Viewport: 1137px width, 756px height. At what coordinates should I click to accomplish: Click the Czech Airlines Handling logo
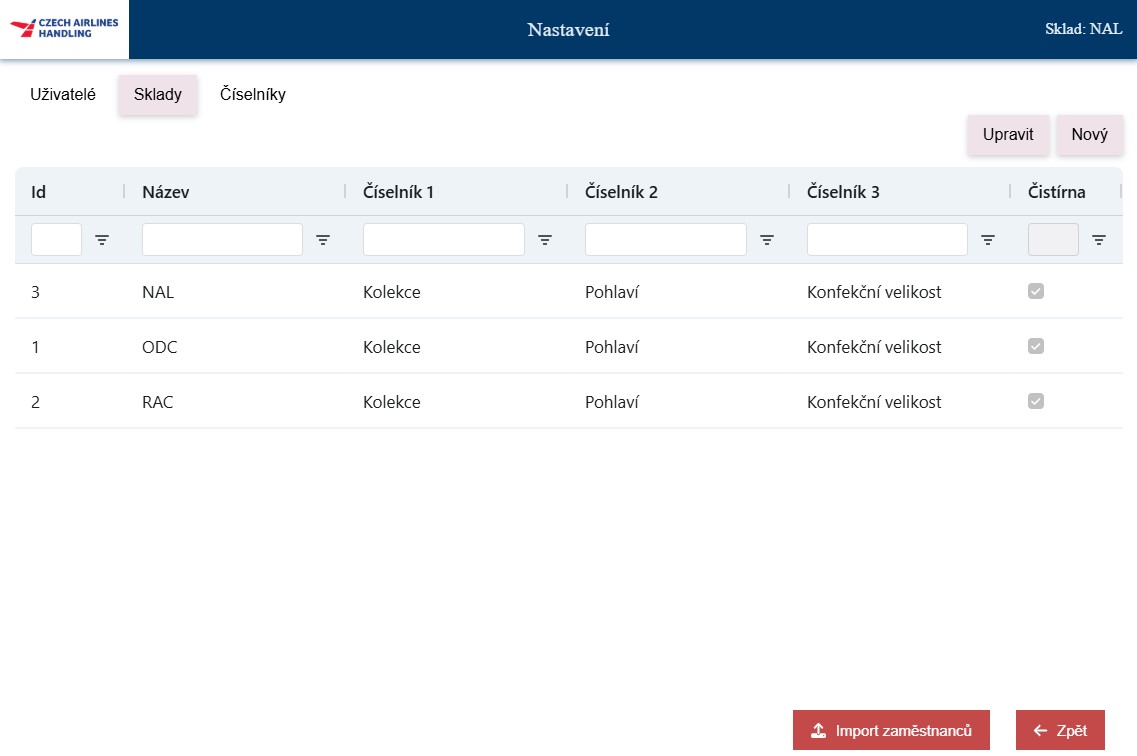65,29
